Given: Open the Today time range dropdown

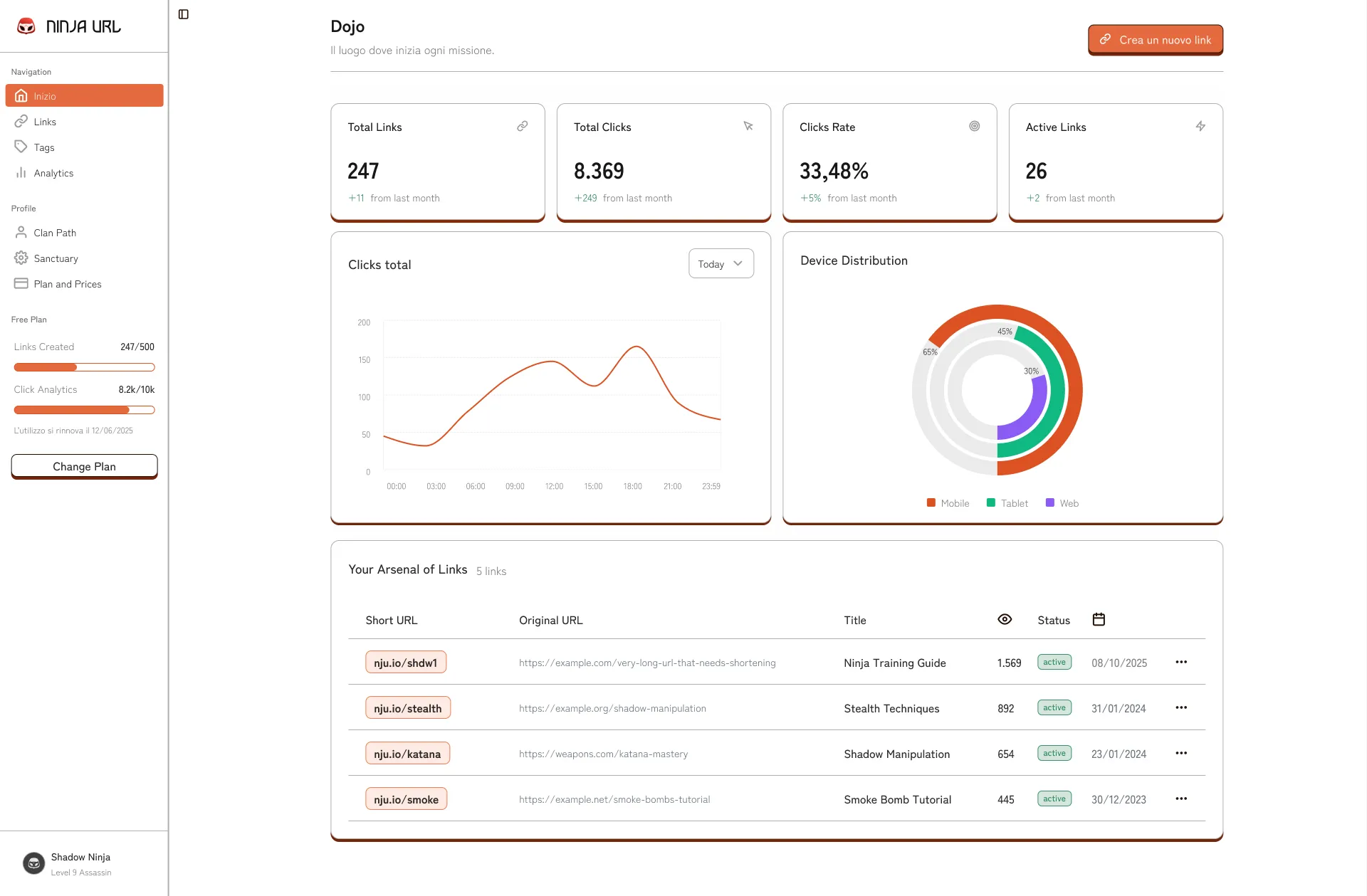Looking at the screenshot, I should coord(721,263).
